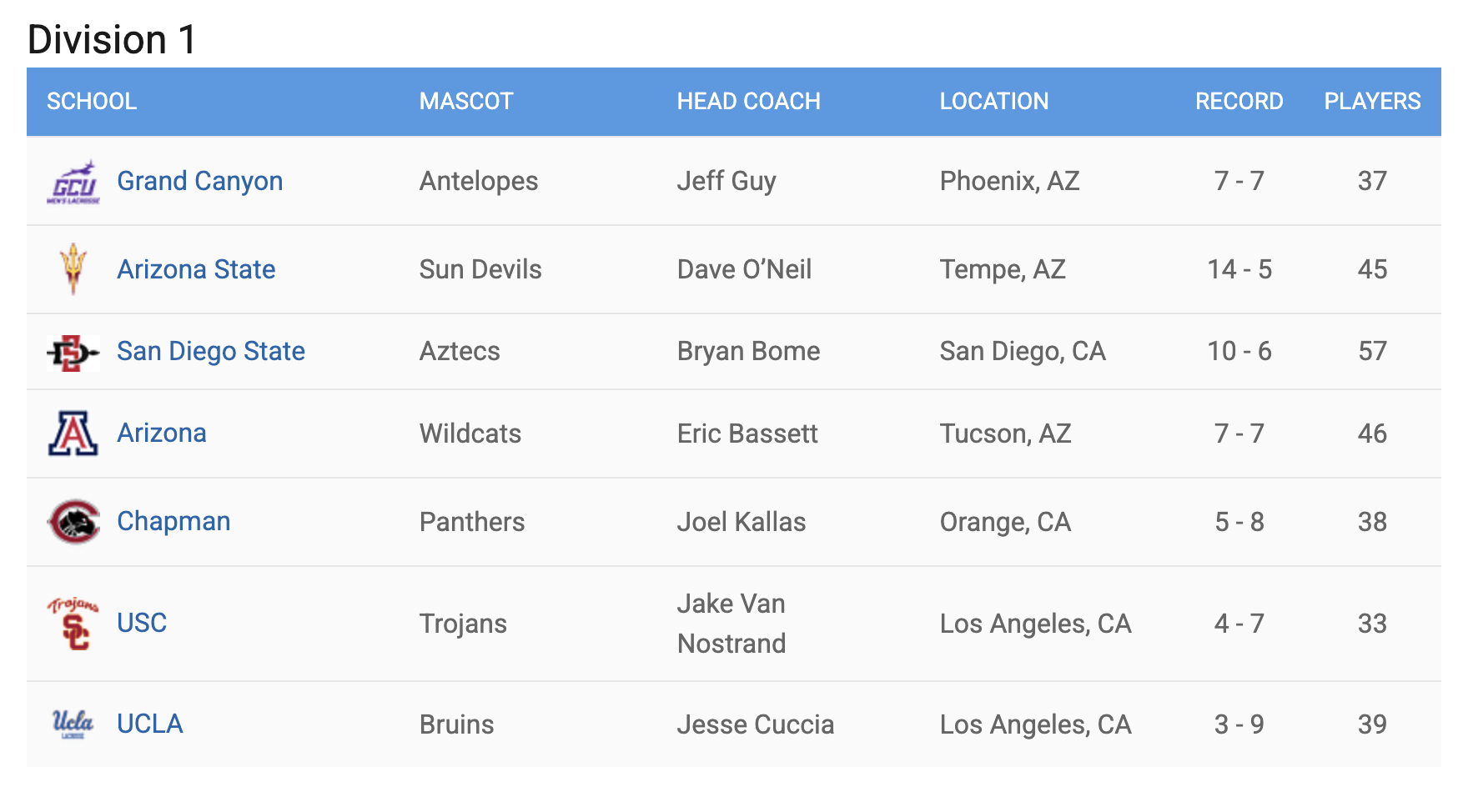
Task: Open the Grand Canyon team link
Action: tap(199, 181)
